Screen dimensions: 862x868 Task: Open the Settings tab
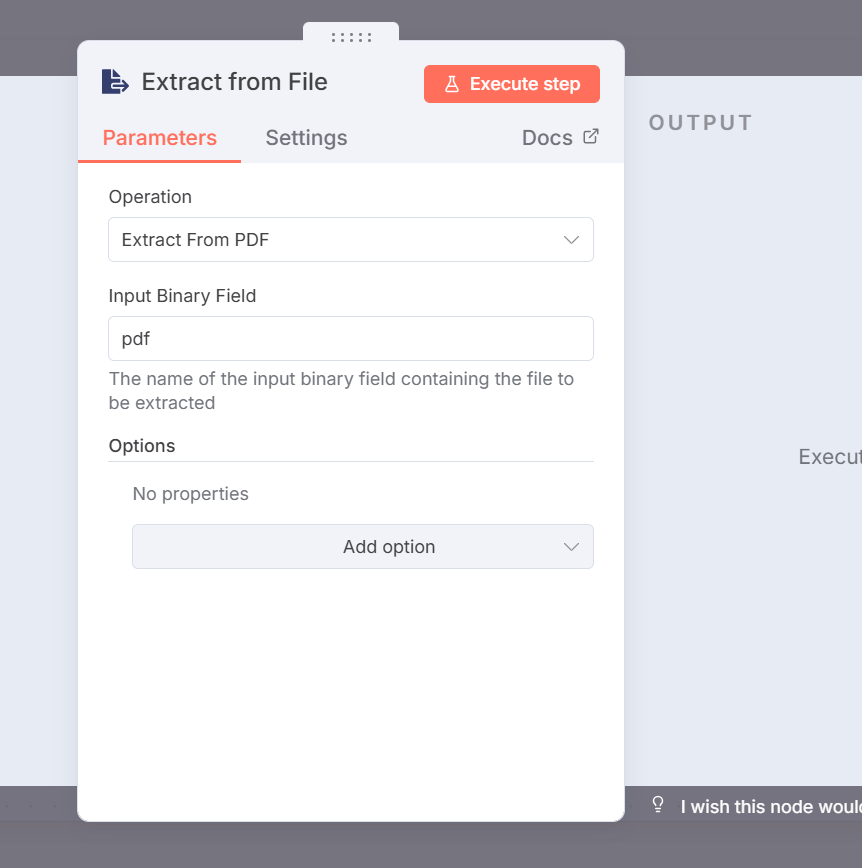tap(306, 138)
